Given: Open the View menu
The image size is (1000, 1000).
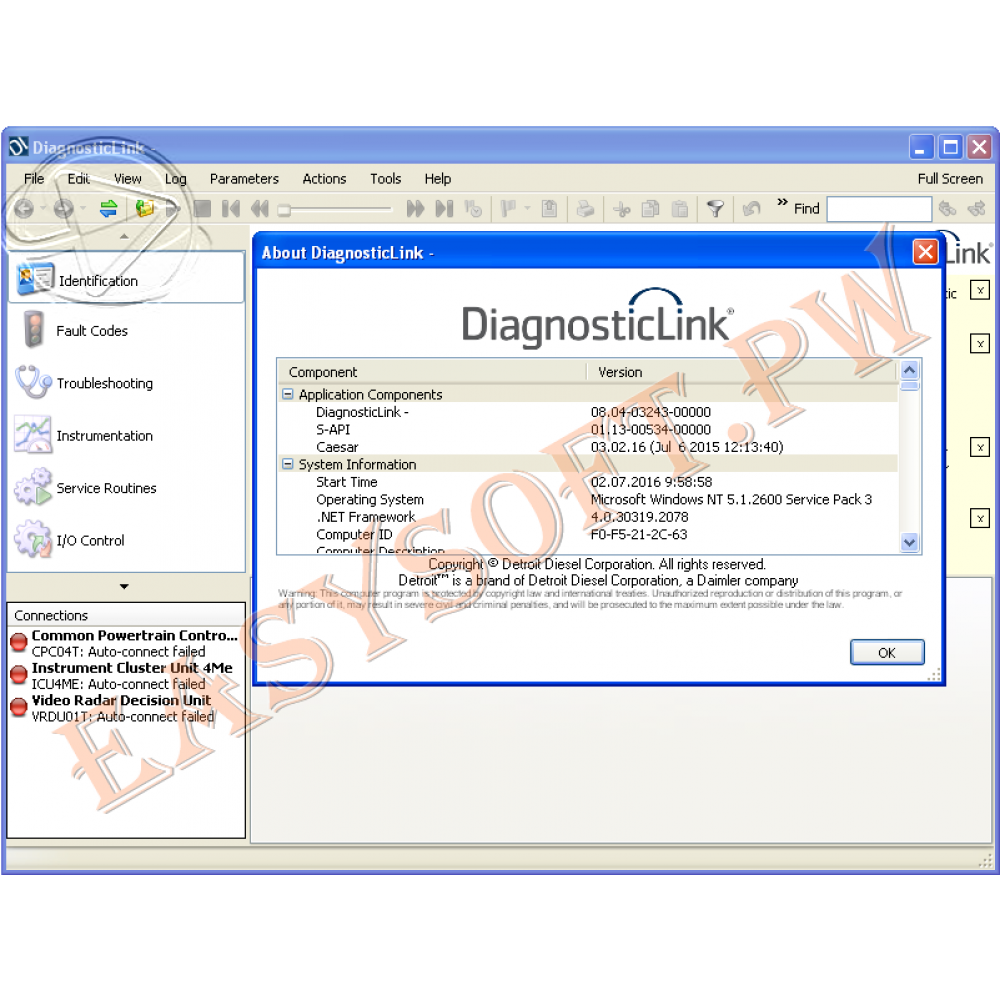Looking at the screenshot, I should click(x=128, y=179).
